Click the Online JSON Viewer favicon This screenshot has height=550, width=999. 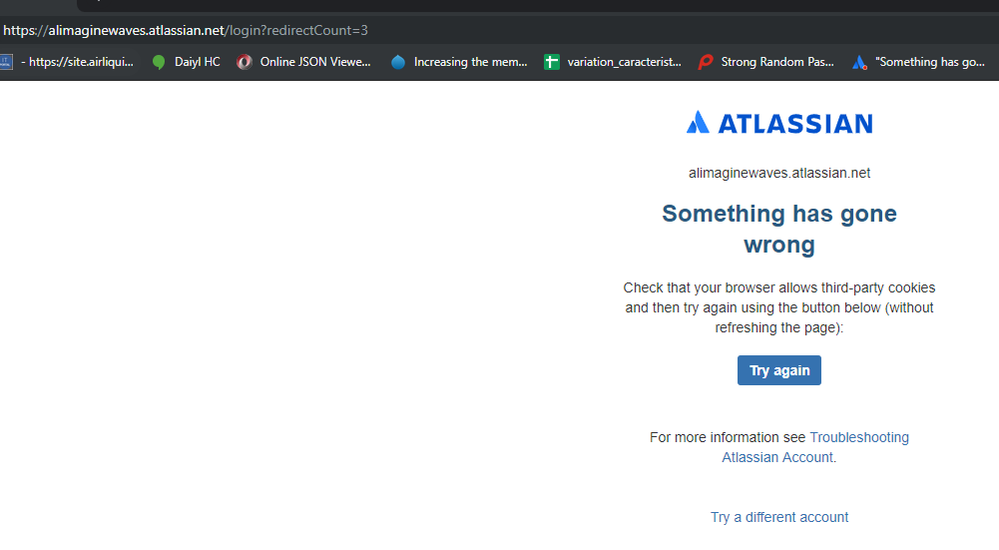click(244, 62)
